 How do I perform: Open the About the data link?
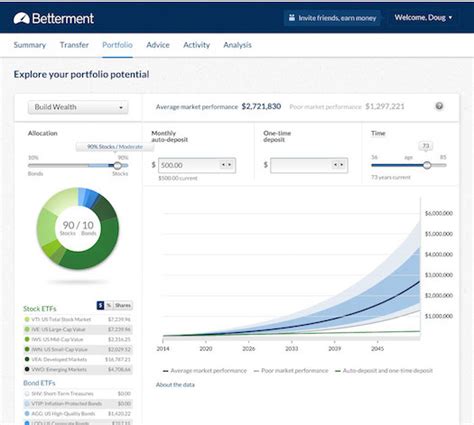click(175, 385)
